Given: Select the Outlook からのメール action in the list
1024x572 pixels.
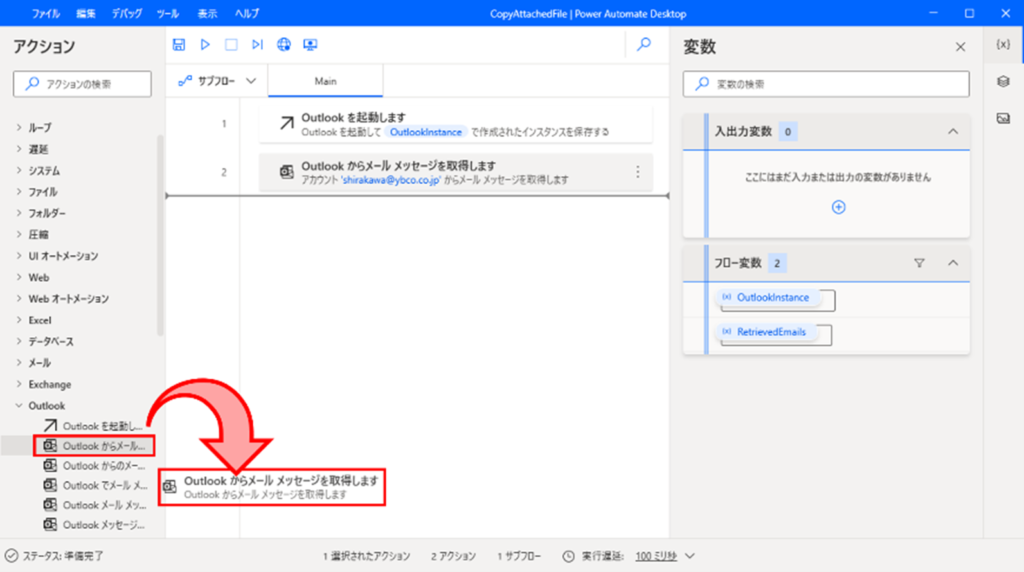Looking at the screenshot, I should (x=93, y=466).
